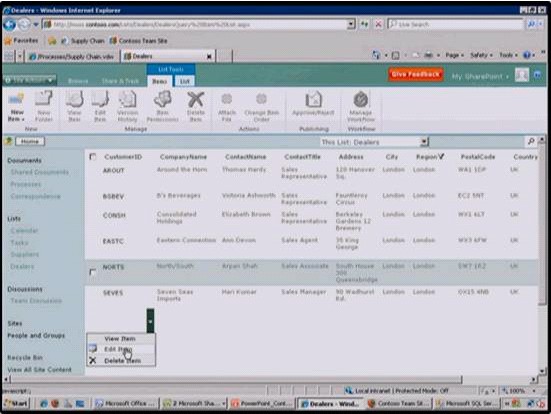Open the Tools menu dropdown
The height and width of the screenshot is (414, 551).
(508, 55)
